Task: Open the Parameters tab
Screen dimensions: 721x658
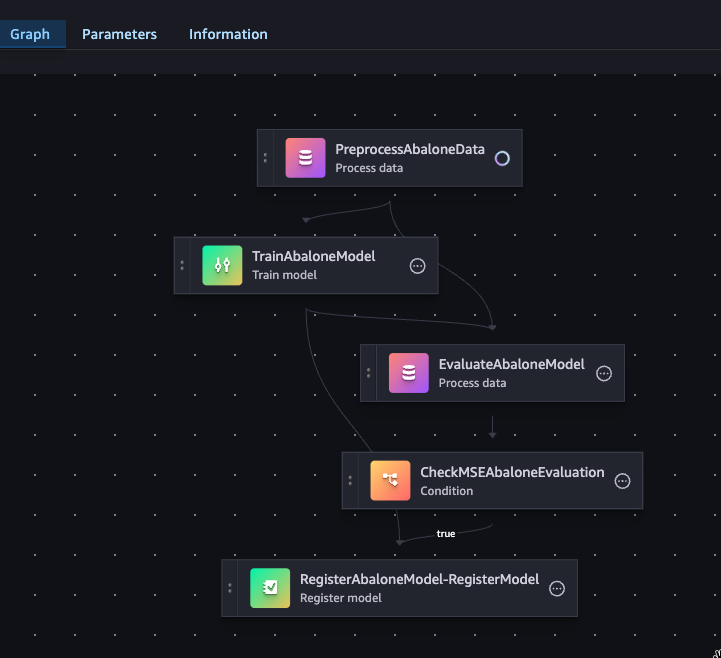Action: [119, 34]
